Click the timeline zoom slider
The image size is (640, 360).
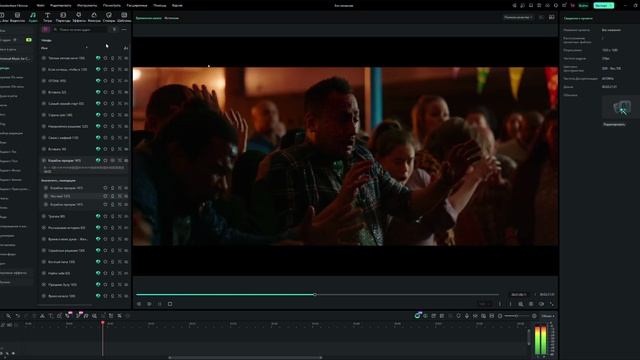(x=516, y=316)
